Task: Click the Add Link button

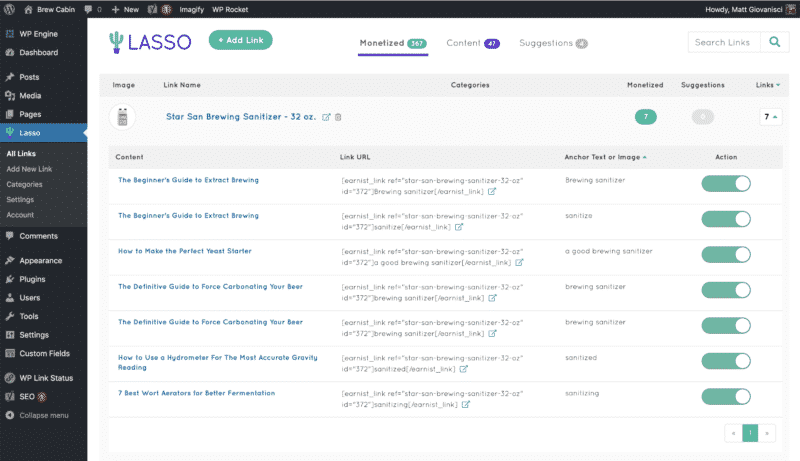Action: point(240,40)
